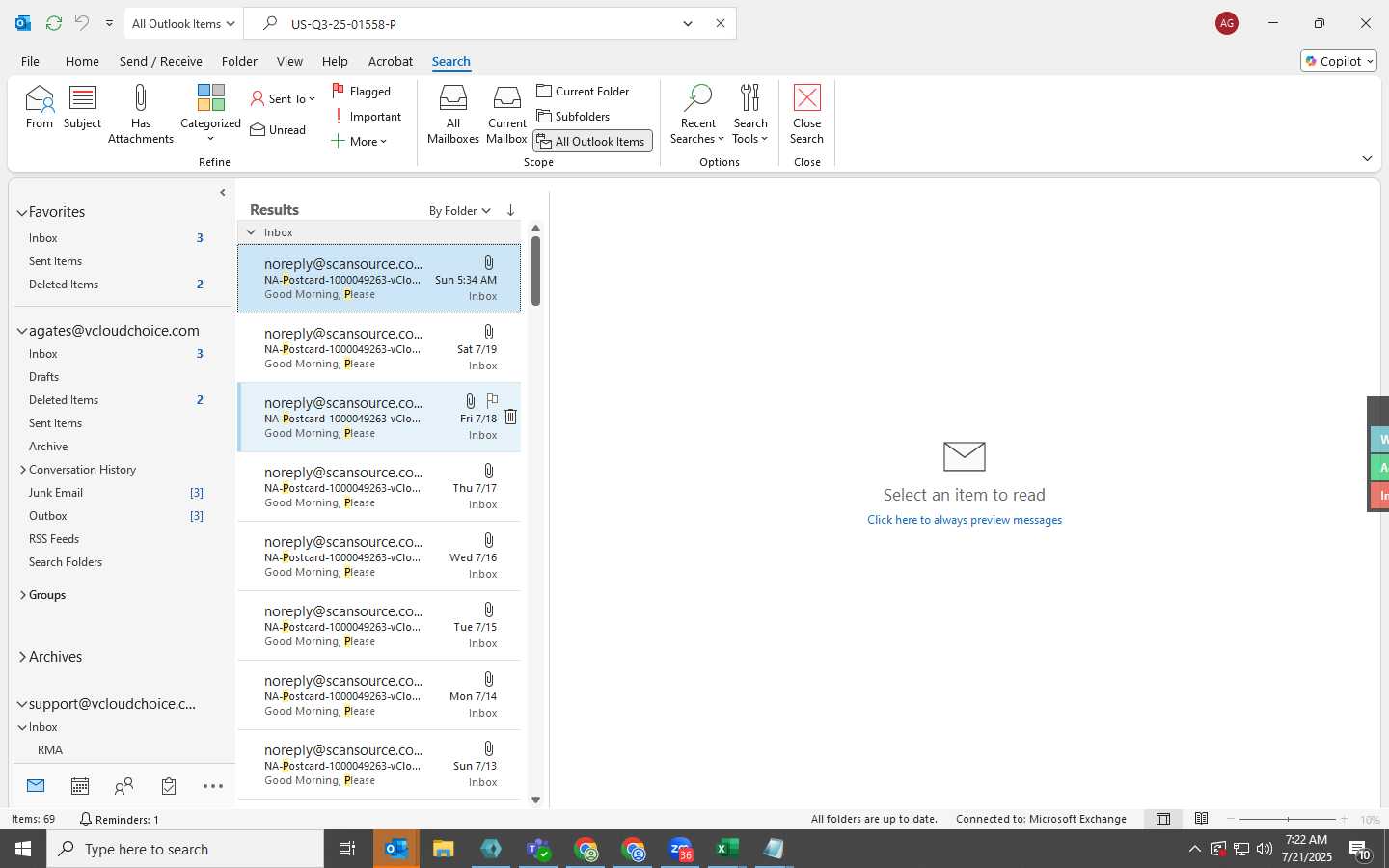Open the File tab
The image size is (1389, 868).
click(30, 61)
